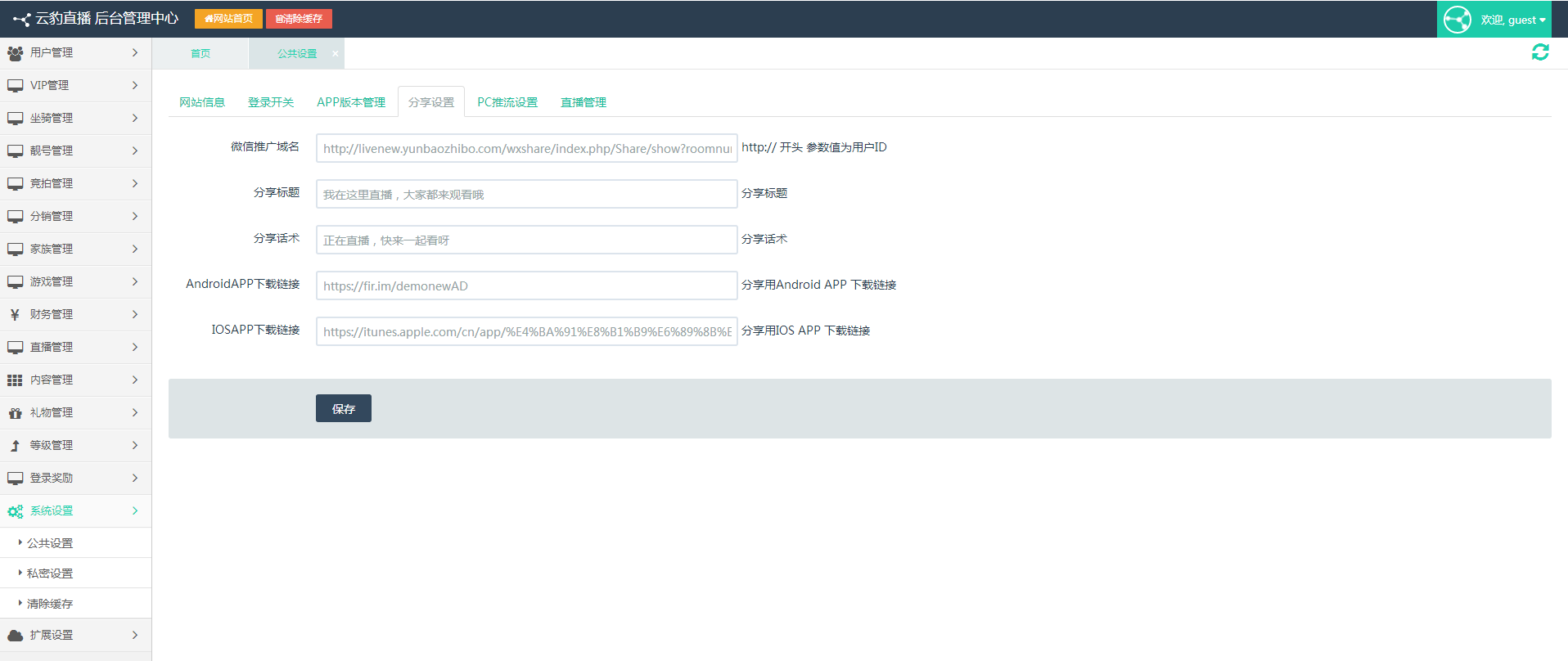Expand 坐骑管理 with its chevron
This screenshot has height=661, width=1568.
coord(135,118)
